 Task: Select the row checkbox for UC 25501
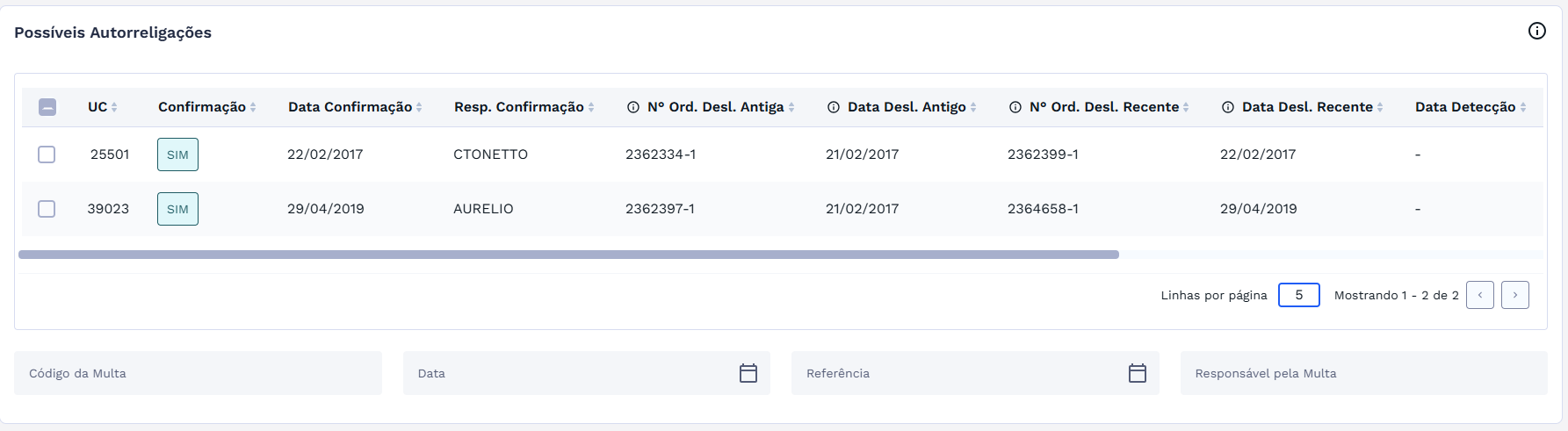[x=47, y=154]
